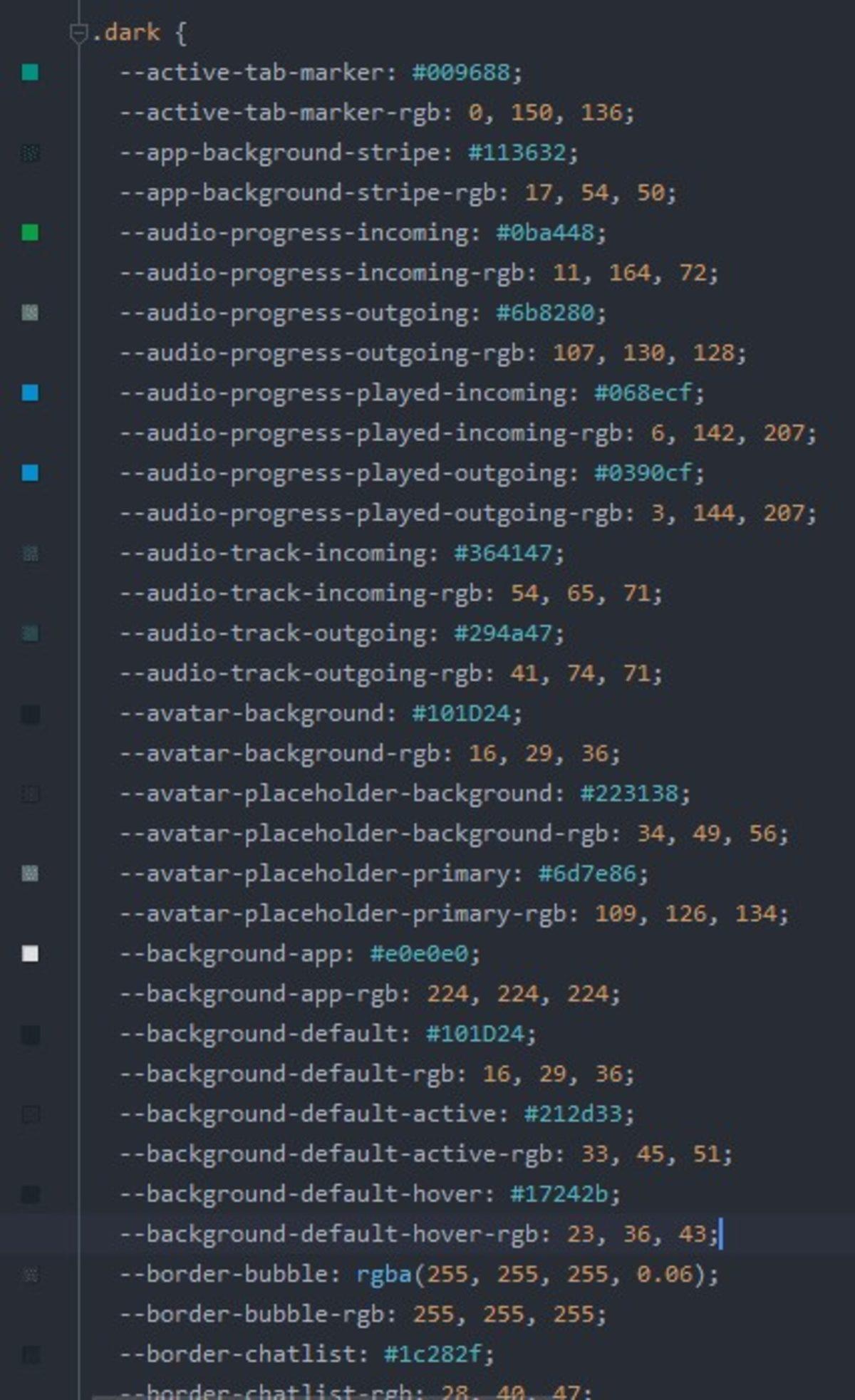
Task: Click the app-background-stripe gutter color swatch
Action: (x=30, y=152)
